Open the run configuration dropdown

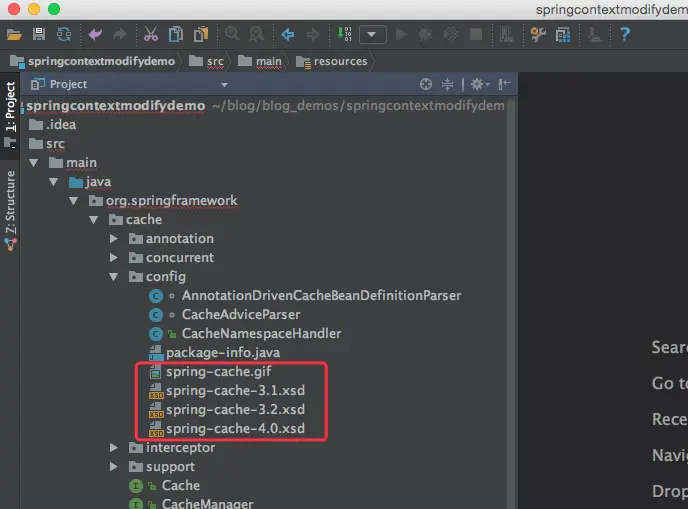tap(372, 35)
